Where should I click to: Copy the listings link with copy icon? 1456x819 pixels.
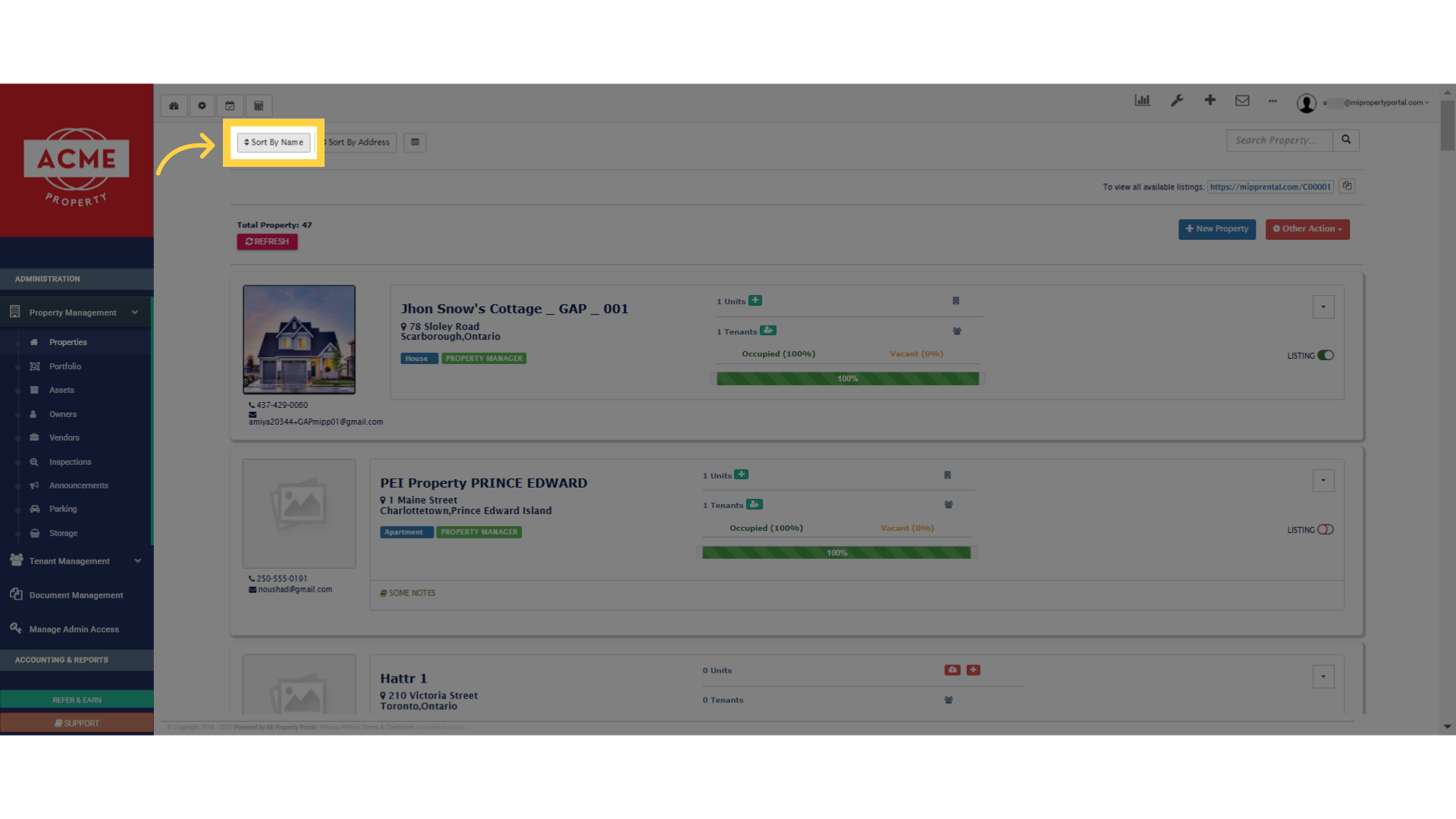(1347, 187)
